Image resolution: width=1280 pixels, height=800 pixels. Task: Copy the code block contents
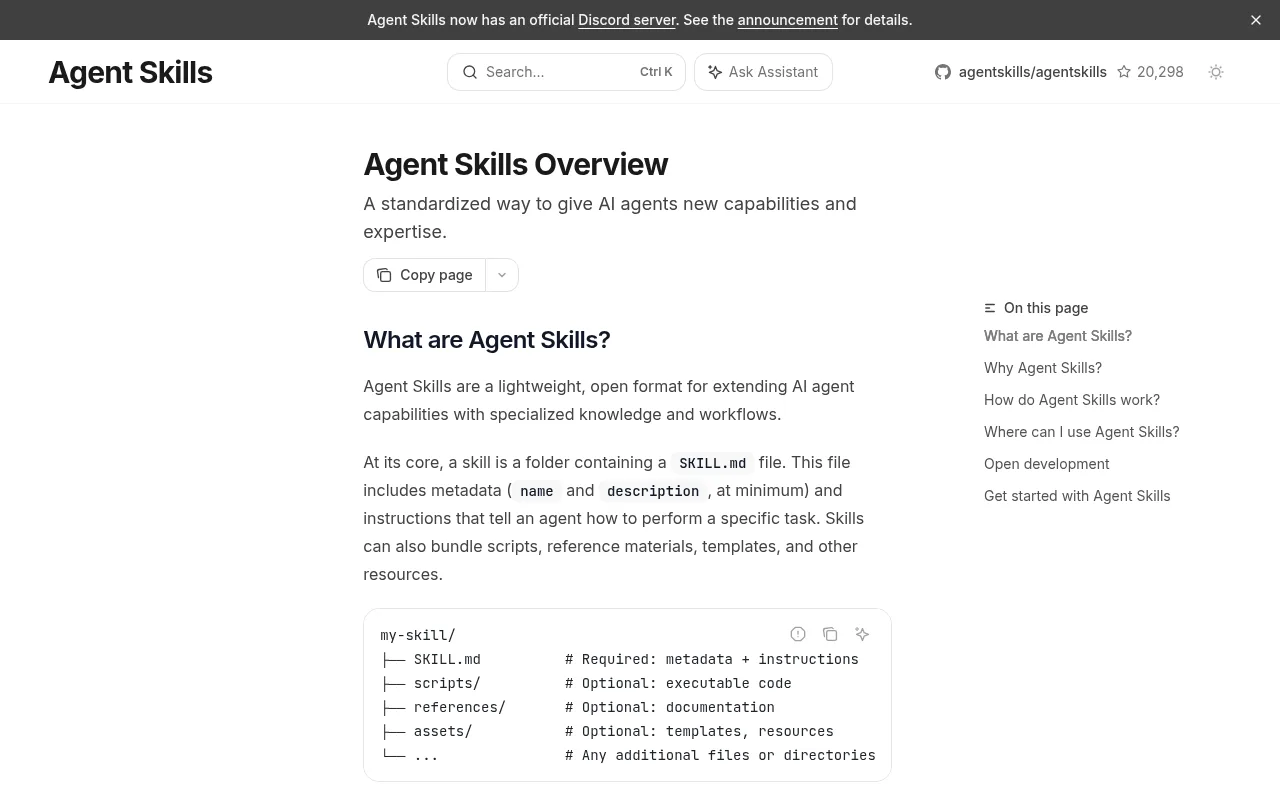click(x=830, y=634)
